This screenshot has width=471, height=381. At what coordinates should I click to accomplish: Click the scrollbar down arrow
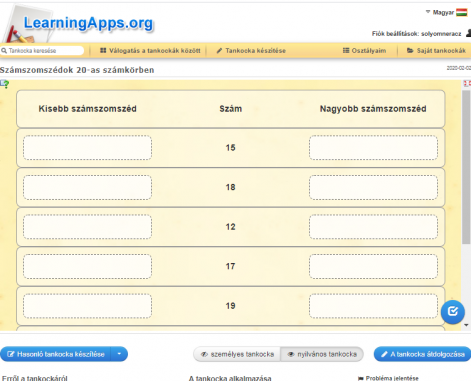[466, 325]
